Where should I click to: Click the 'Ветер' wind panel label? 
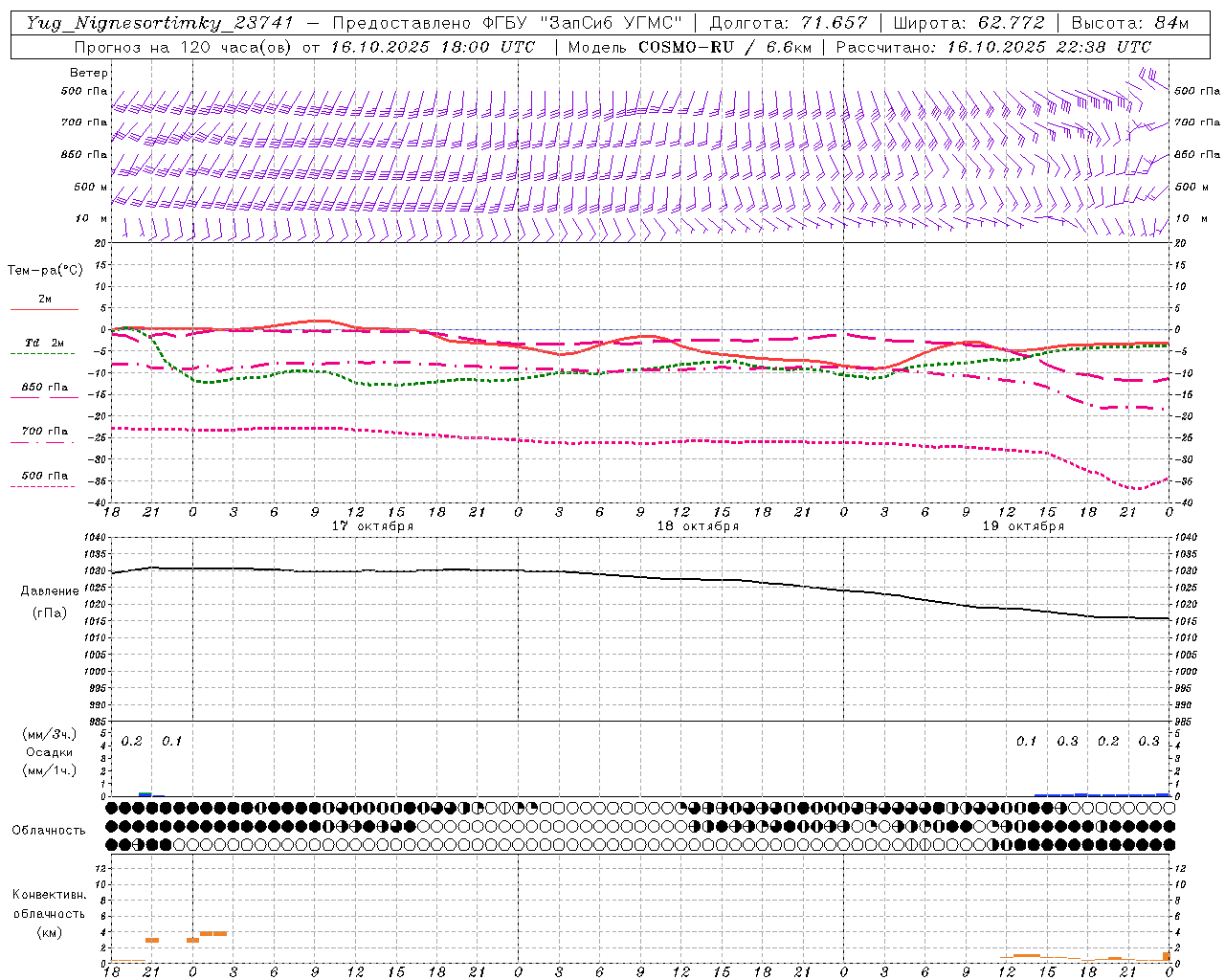pyautogui.click(x=89, y=73)
